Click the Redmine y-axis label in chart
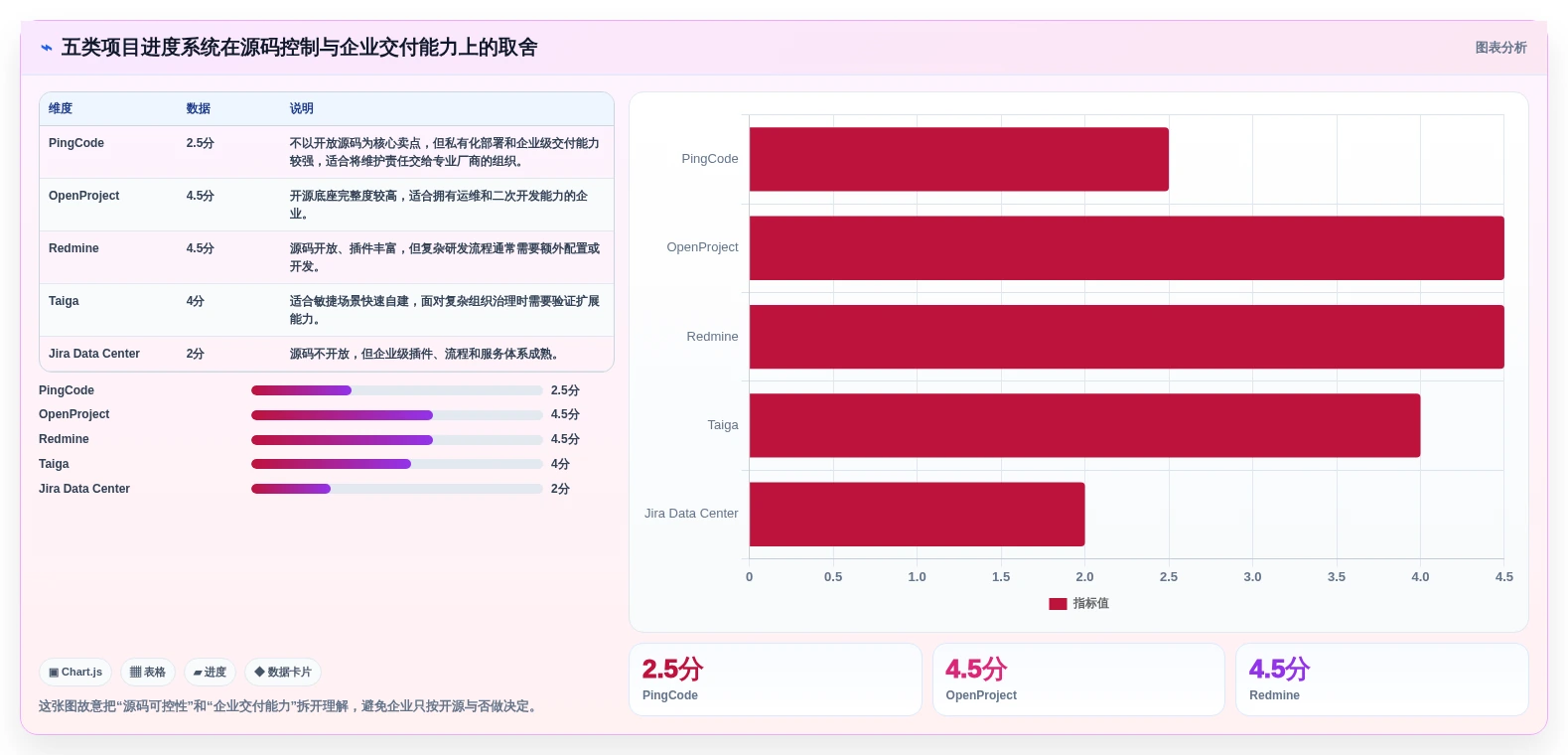The width and height of the screenshot is (1568, 755). point(712,337)
